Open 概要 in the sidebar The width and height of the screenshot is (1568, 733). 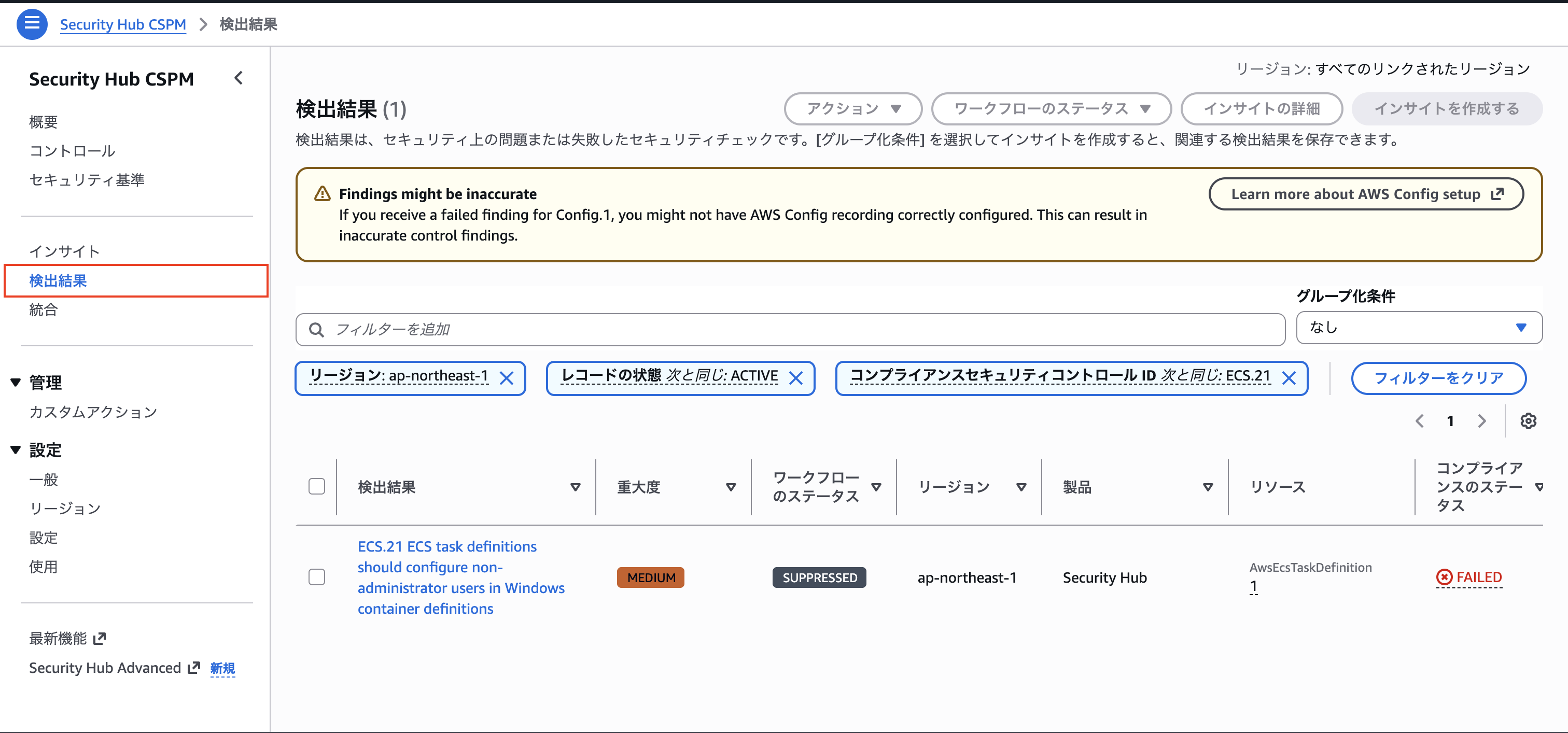[x=43, y=122]
